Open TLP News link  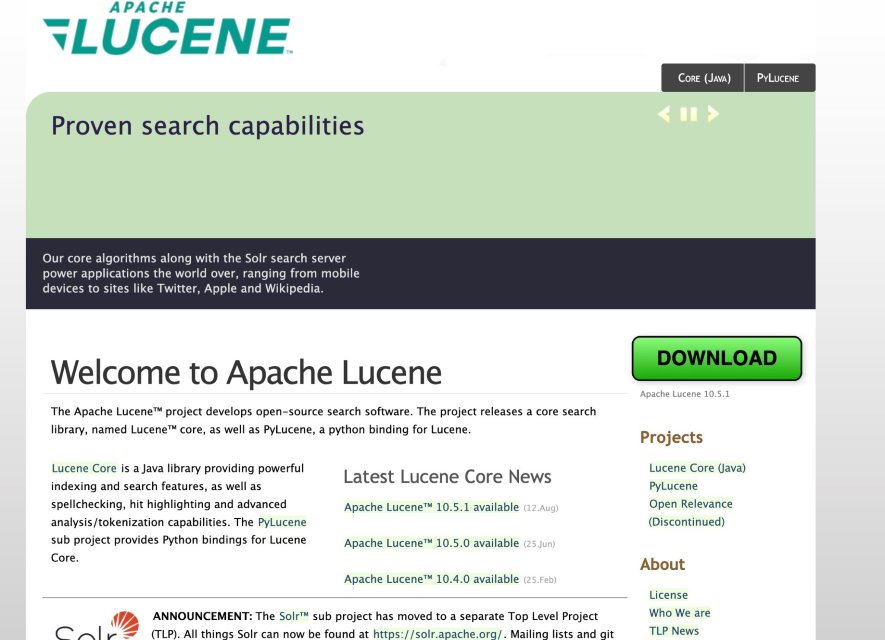click(674, 631)
